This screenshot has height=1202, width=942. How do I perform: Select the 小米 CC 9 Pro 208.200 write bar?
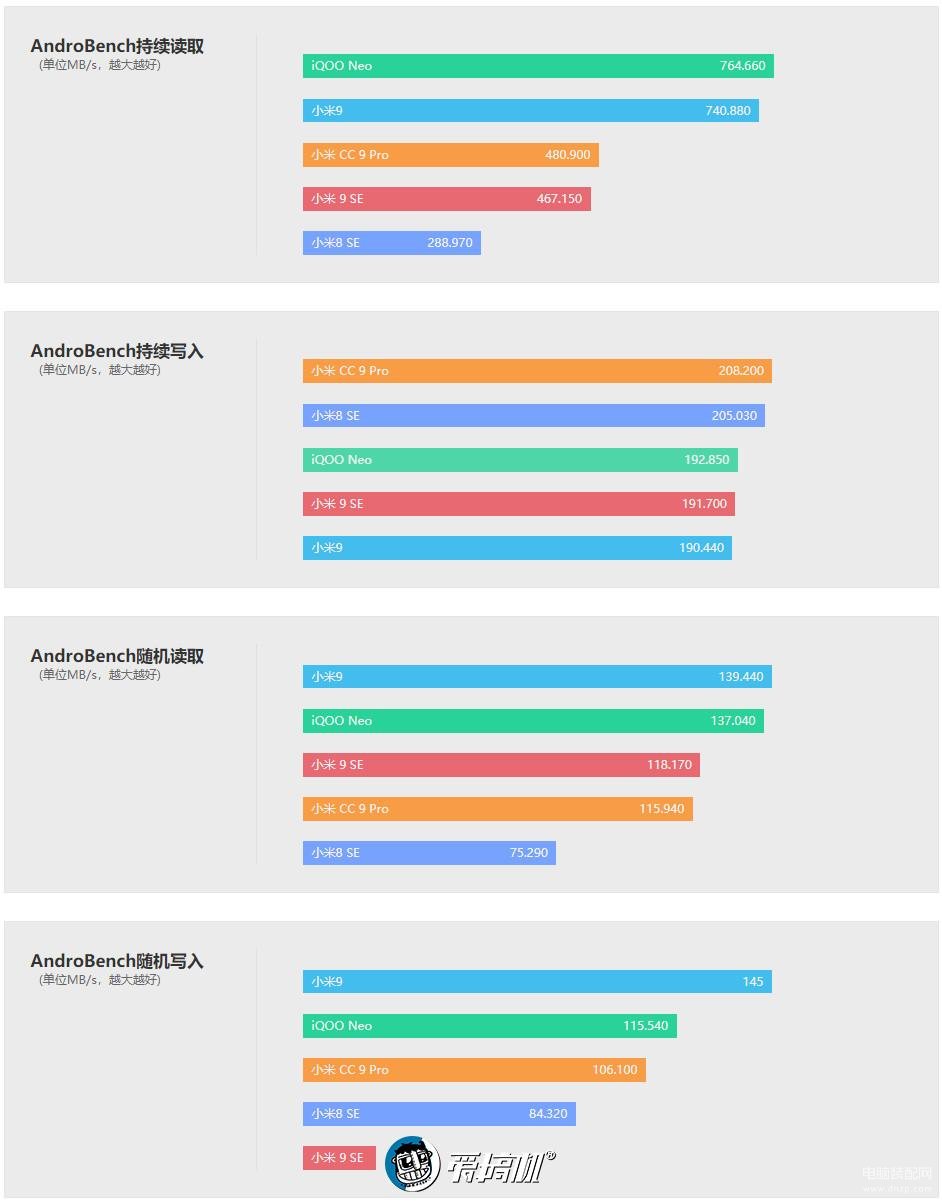tap(537, 371)
